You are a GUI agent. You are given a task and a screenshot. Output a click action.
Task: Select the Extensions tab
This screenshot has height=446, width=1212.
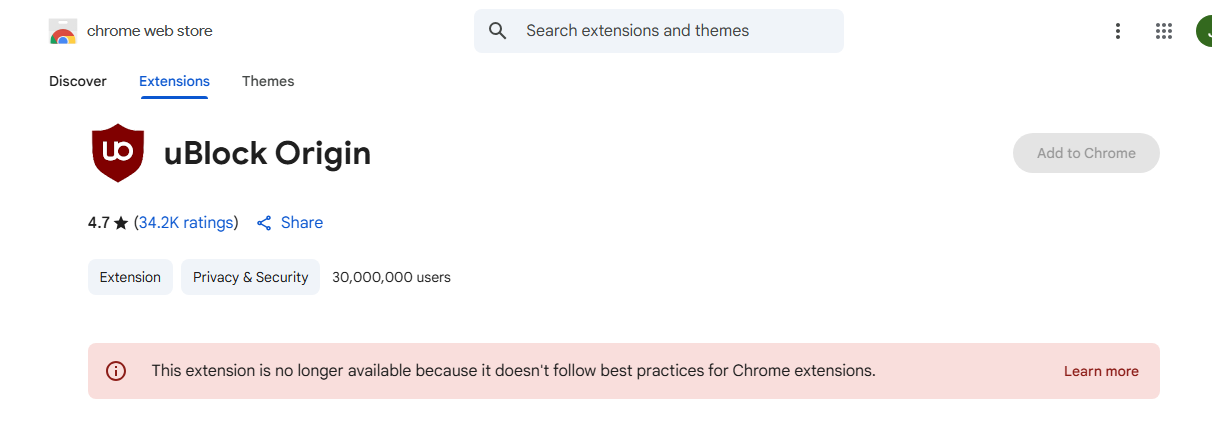pyautogui.click(x=174, y=81)
